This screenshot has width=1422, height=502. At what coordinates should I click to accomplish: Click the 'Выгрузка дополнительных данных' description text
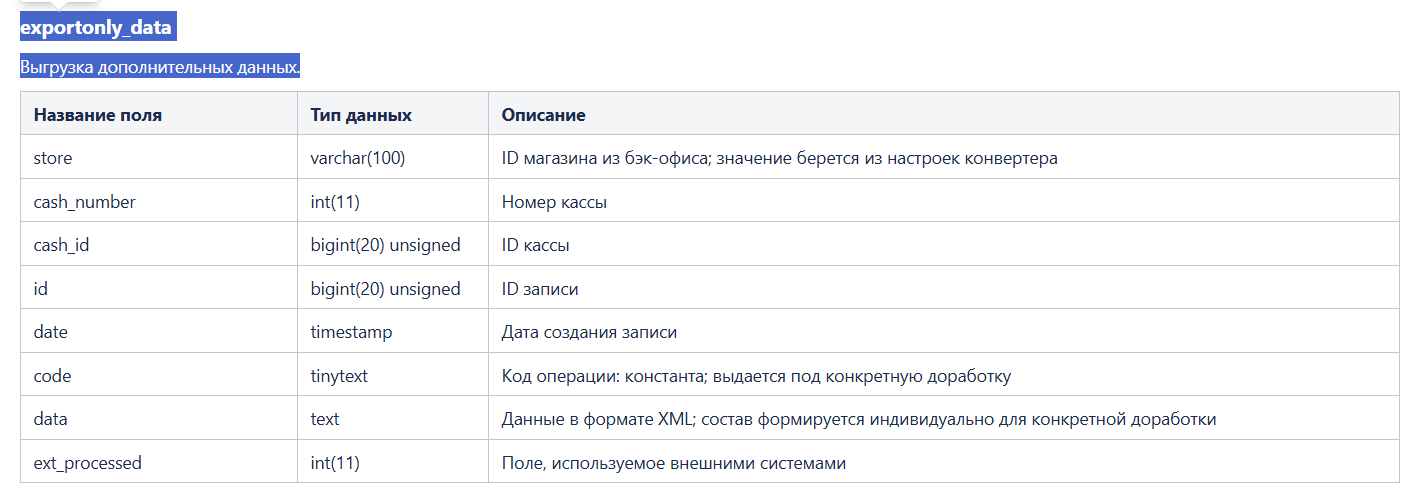pos(160,68)
